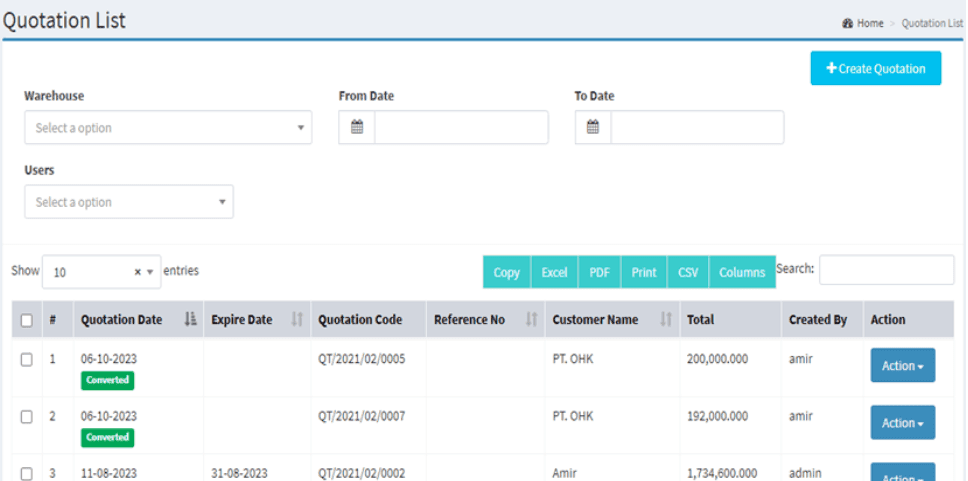Select quotation code QT/2021/02/0002
This screenshot has width=968, height=481.
pyautogui.click(x=362, y=474)
